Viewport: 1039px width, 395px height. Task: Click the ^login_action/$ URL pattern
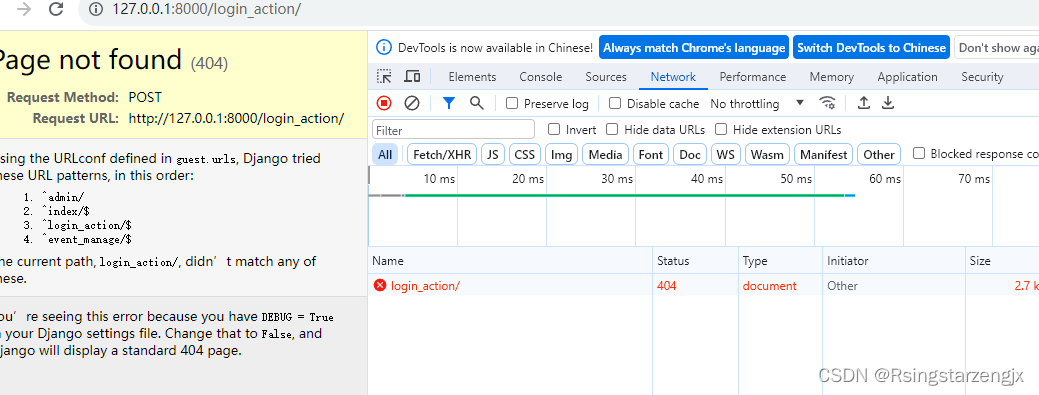click(x=87, y=225)
